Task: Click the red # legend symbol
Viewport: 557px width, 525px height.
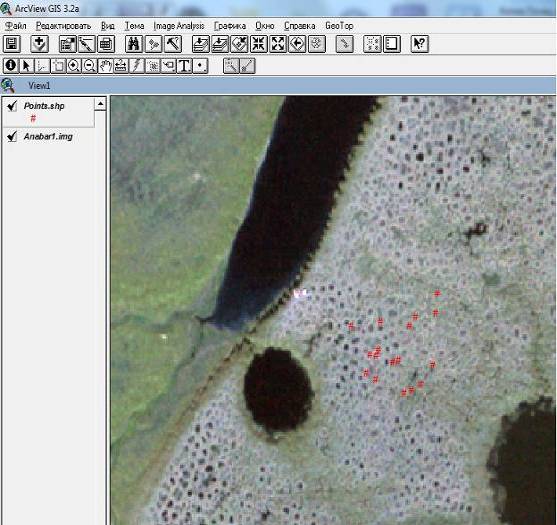Action: coord(33,118)
